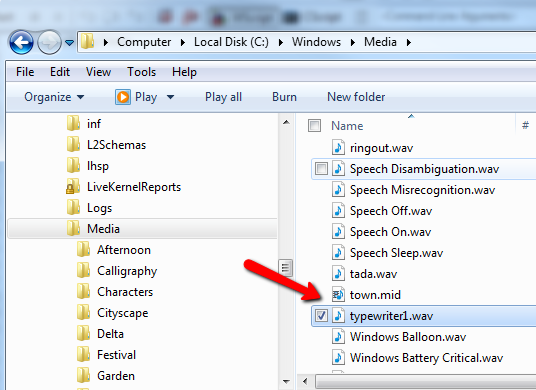
Task: Open the Afternoon subfolder
Action: coord(124,250)
